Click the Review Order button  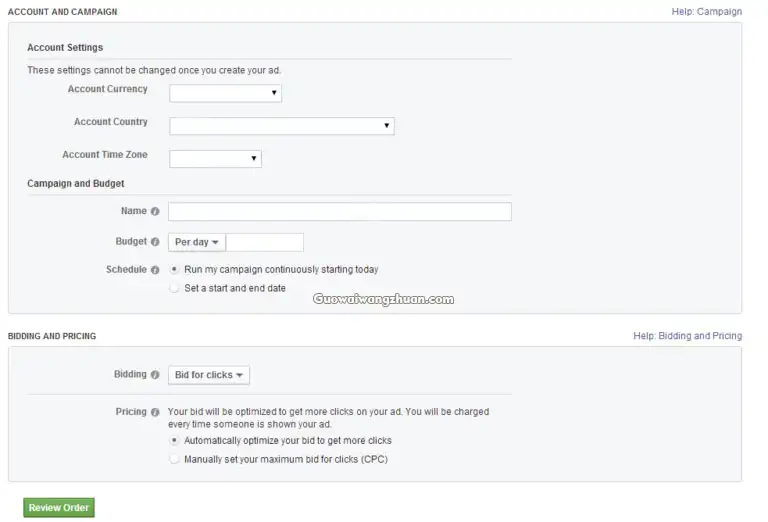click(x=59, y=508)
